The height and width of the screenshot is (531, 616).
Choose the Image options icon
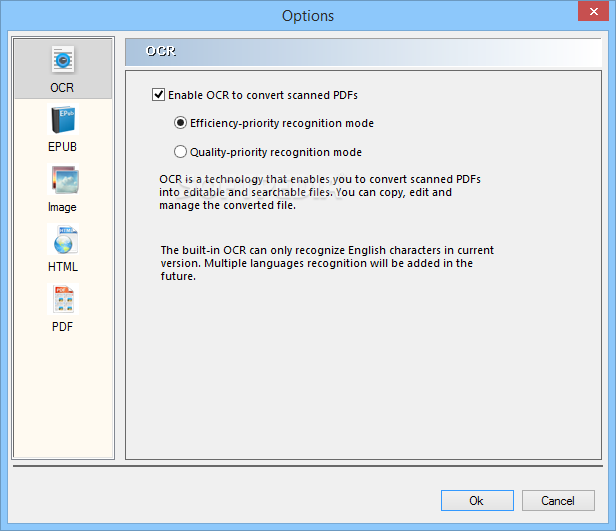point(63,179)
